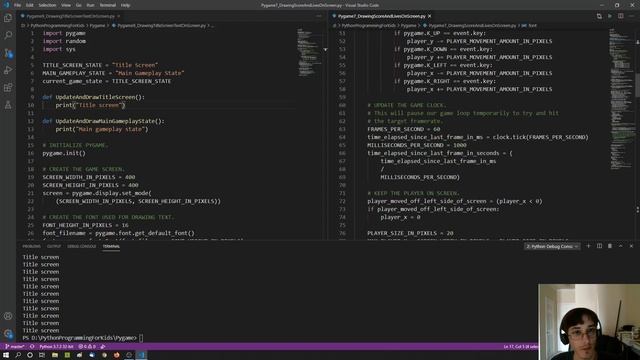Image resolution: width=640 pixels, height=360 pixels.
Task: Click the master branch indicator in status bar
Action: pos(14,347)
